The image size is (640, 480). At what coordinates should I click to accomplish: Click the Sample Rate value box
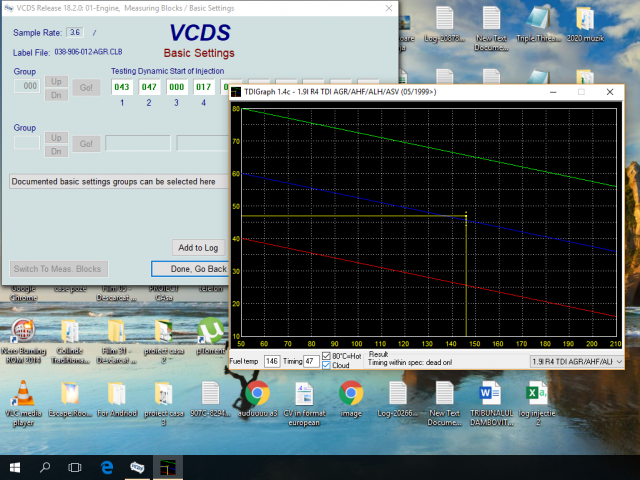click(74, 32)
